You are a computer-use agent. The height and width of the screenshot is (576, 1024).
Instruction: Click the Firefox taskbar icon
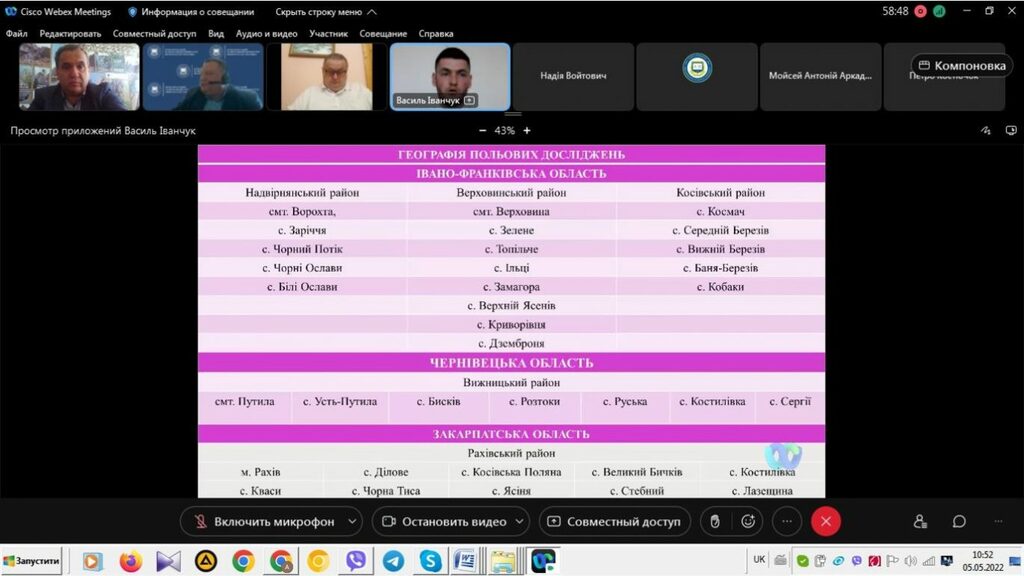click(130, 561)
